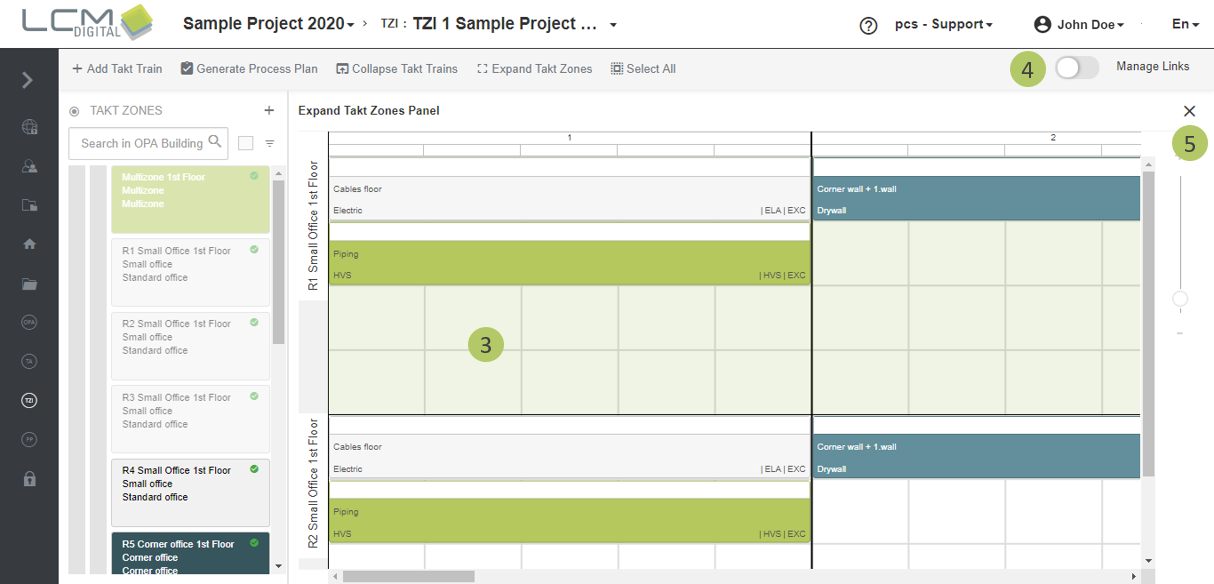Screen dimensions: 1214x584
Task: Open the Sample Project 2020 dropdown
Action: (268, 24)
